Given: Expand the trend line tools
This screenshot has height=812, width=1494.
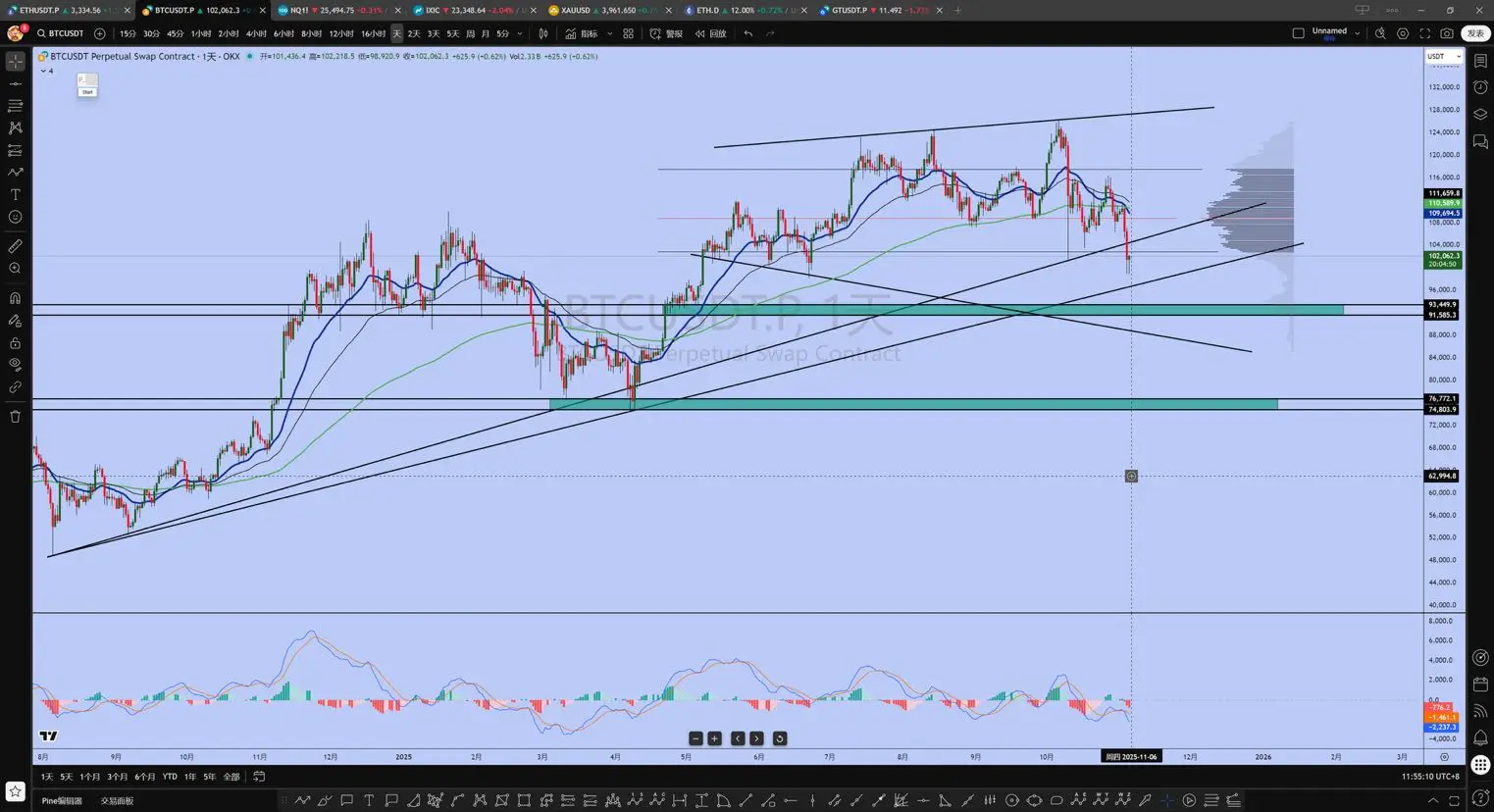Looking at the screenshot, I should click(x=16, y=83).
